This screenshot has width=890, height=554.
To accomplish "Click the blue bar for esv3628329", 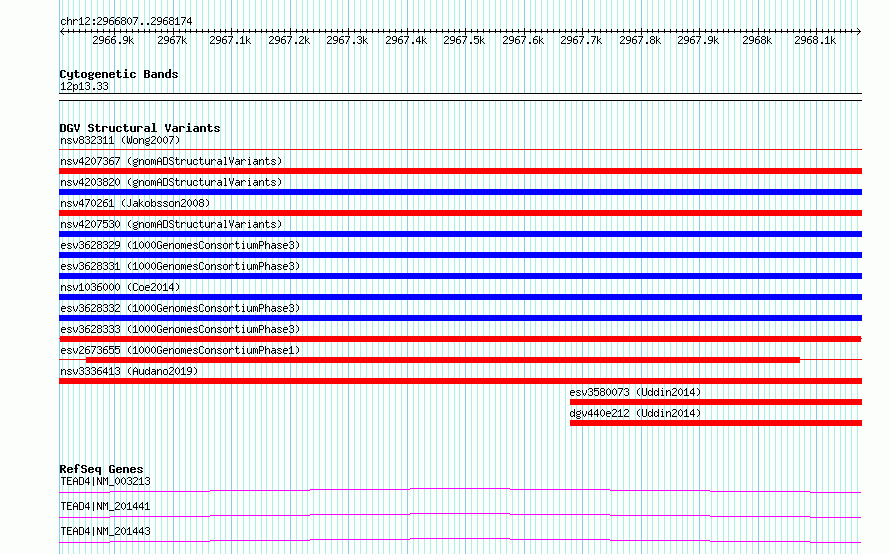I will pyautogui.click(x=460, y=255).
